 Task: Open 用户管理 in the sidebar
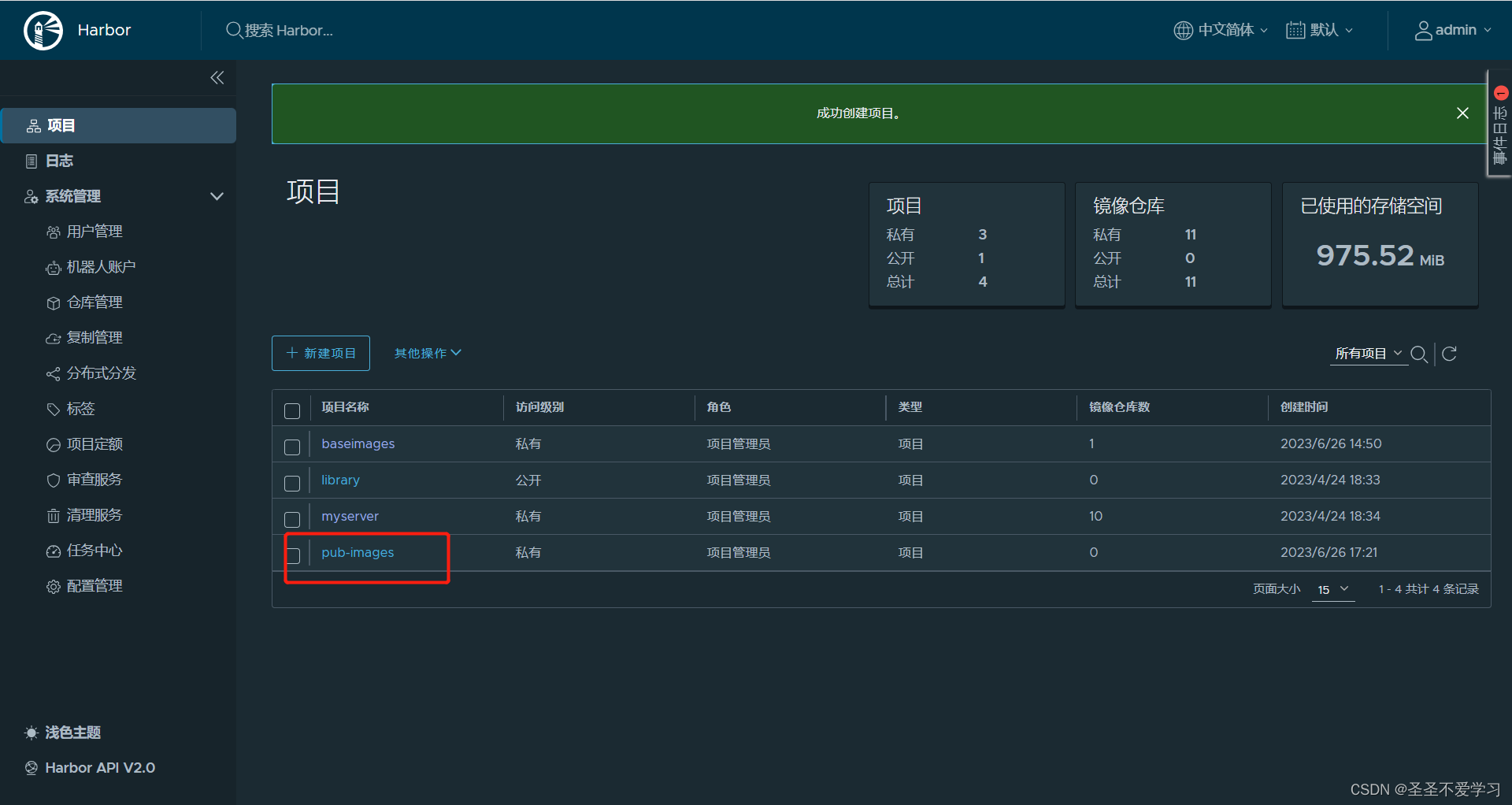94,232
